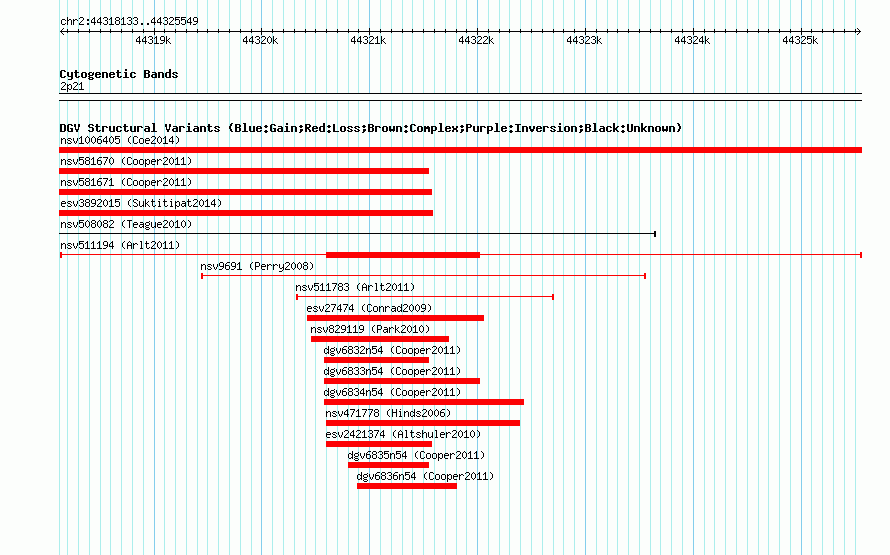Click the 44320k ruler position label
Image resolution: width=890 pixels, height=555 pixels.
coord(260,40)
